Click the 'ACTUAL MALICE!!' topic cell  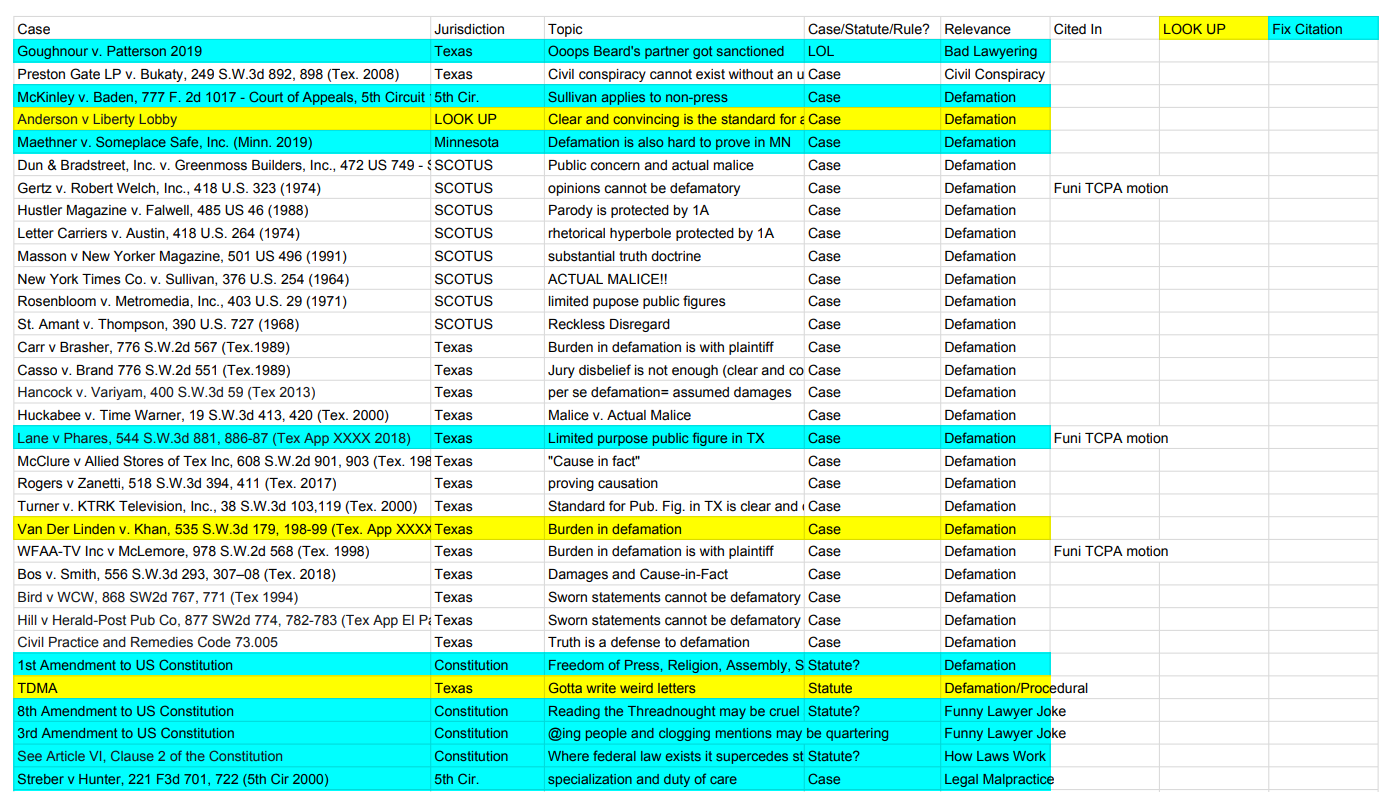tap(674, 279)
